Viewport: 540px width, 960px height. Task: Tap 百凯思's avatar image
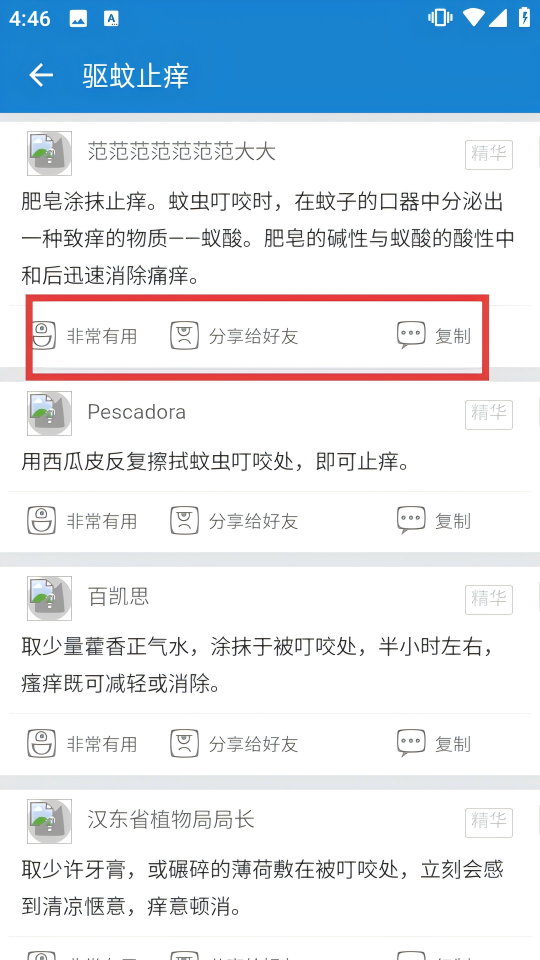tap(49, 598)
